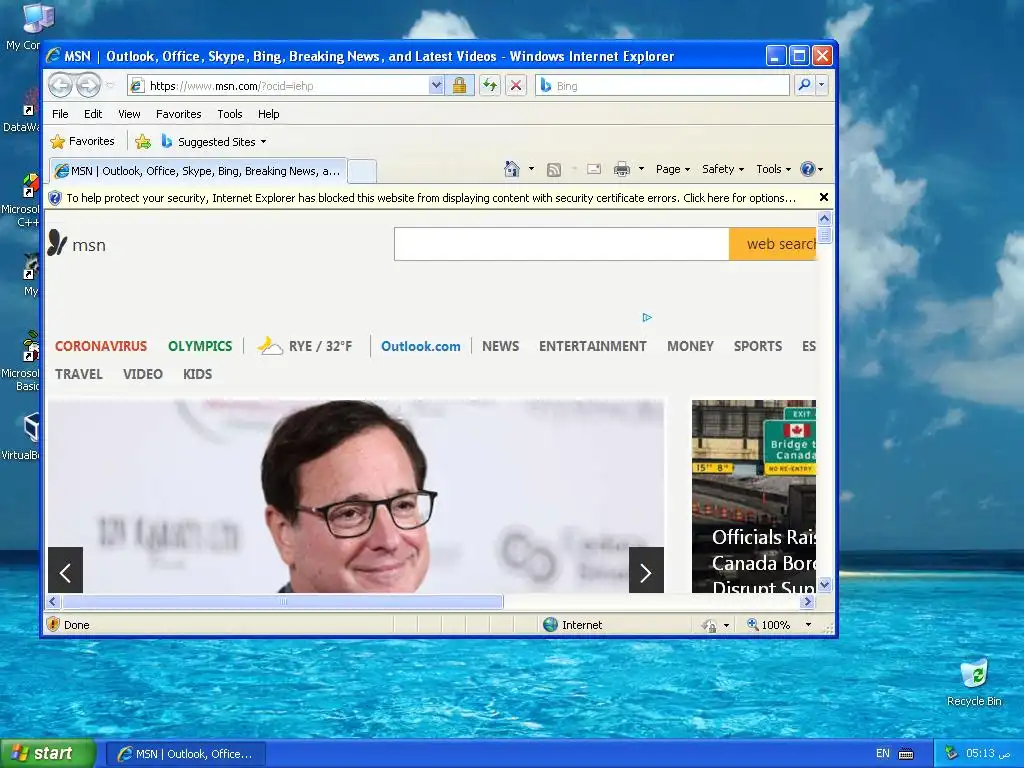Open Favorites center star button
The image size is (1024, 768).
82,141
